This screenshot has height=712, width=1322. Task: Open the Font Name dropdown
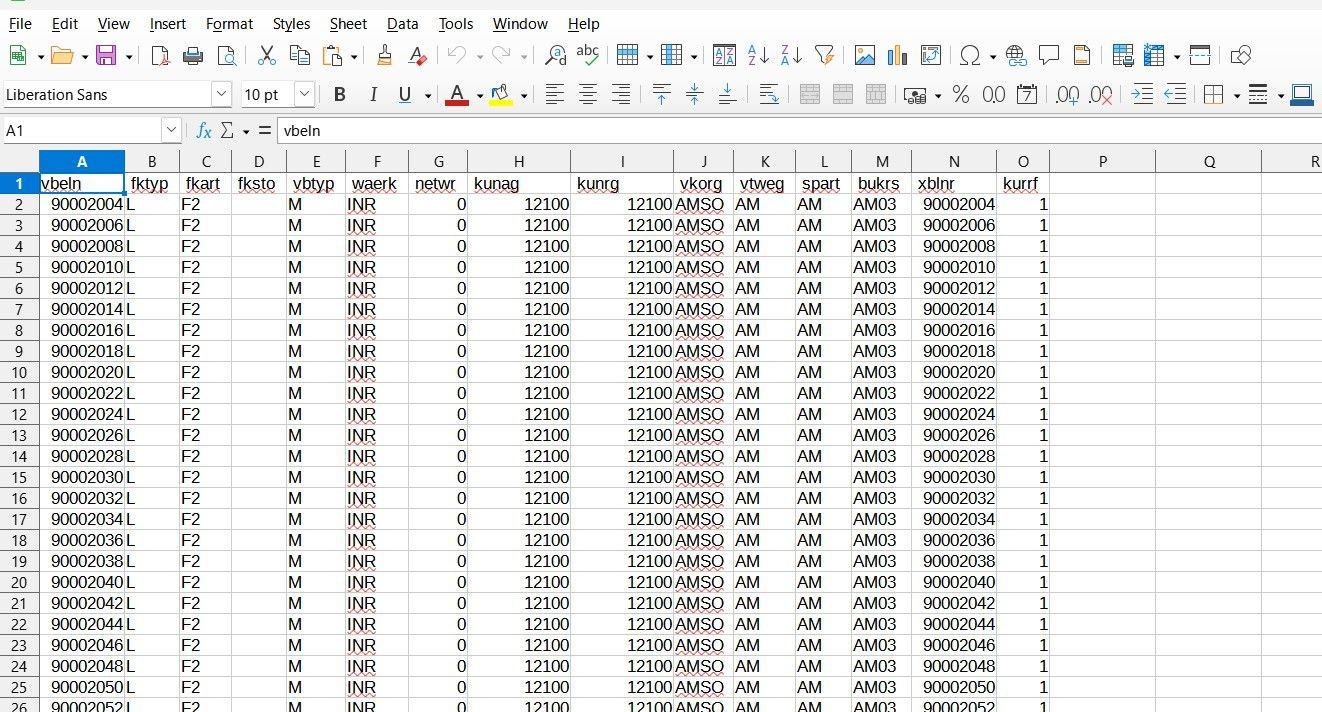click(221, 95)
